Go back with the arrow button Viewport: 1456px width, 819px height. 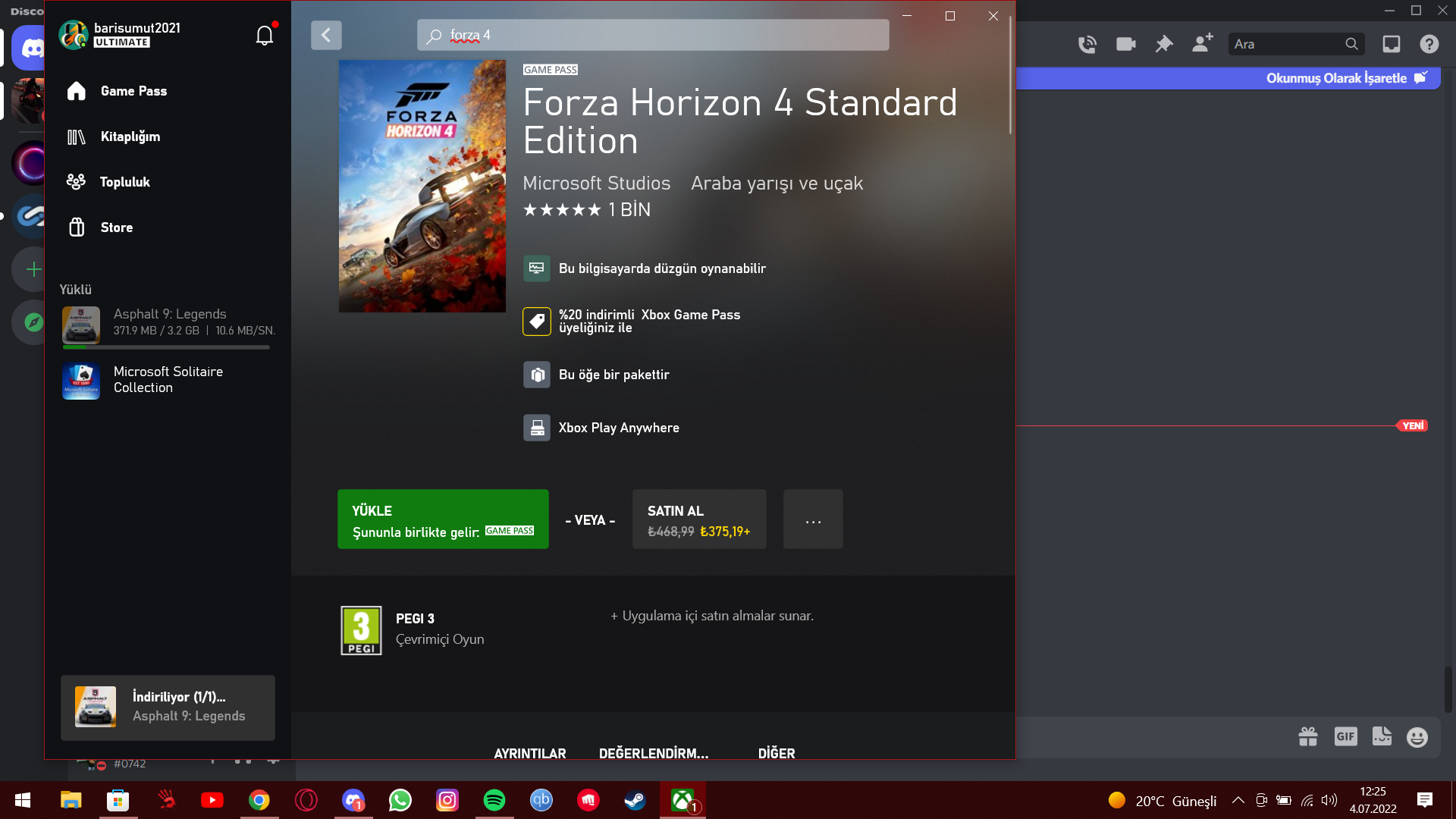[326, 35]
